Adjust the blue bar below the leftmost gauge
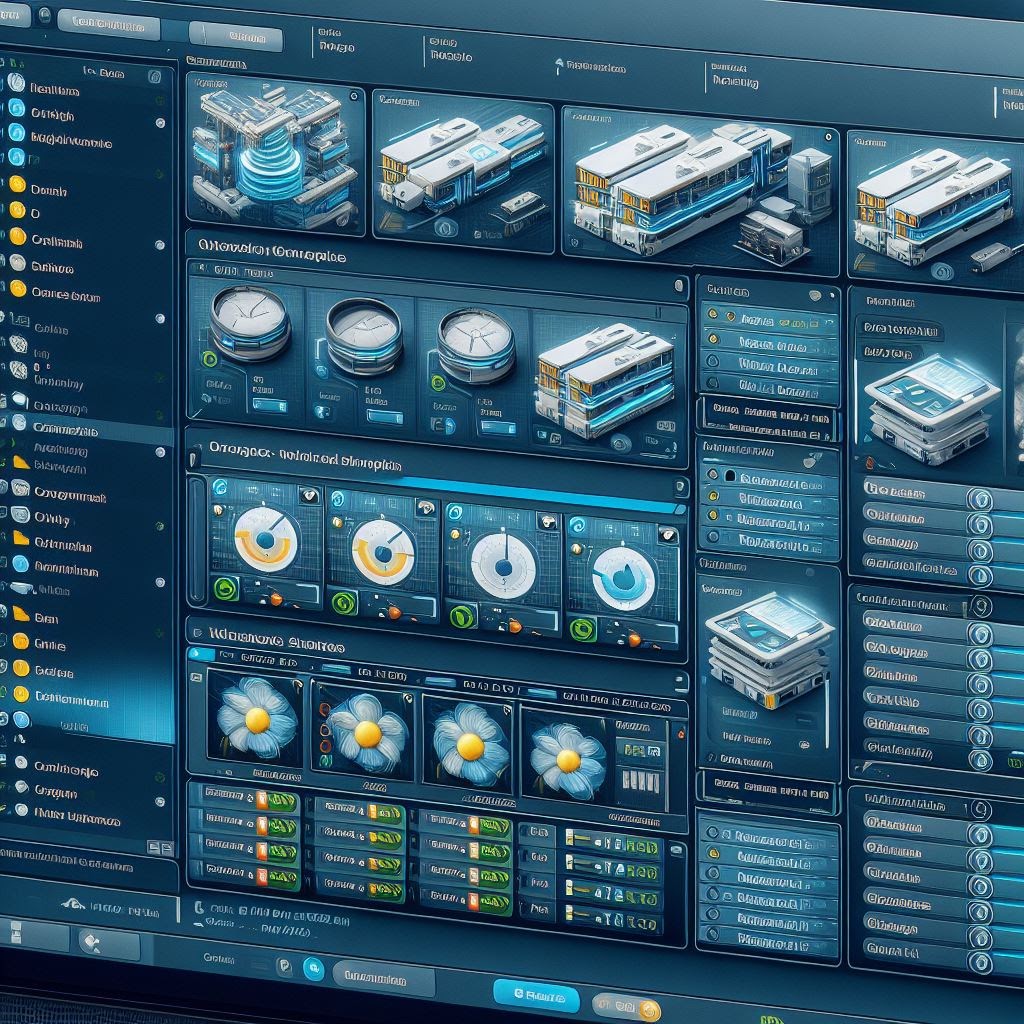 pyautogui.click(x=269, y=406)
